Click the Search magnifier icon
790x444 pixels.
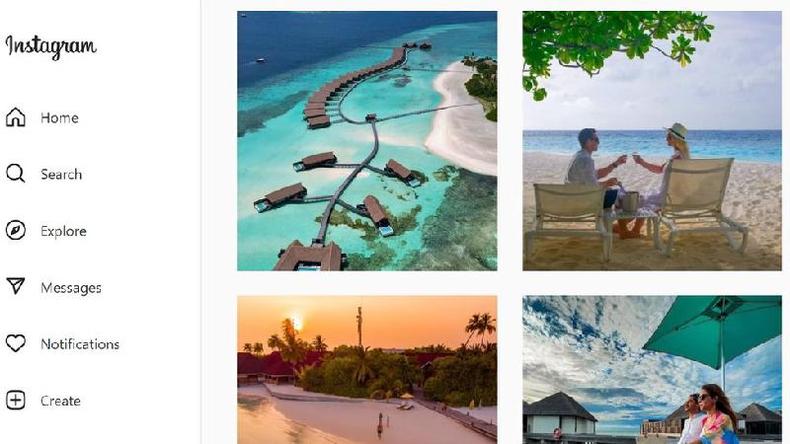(16, 173)
